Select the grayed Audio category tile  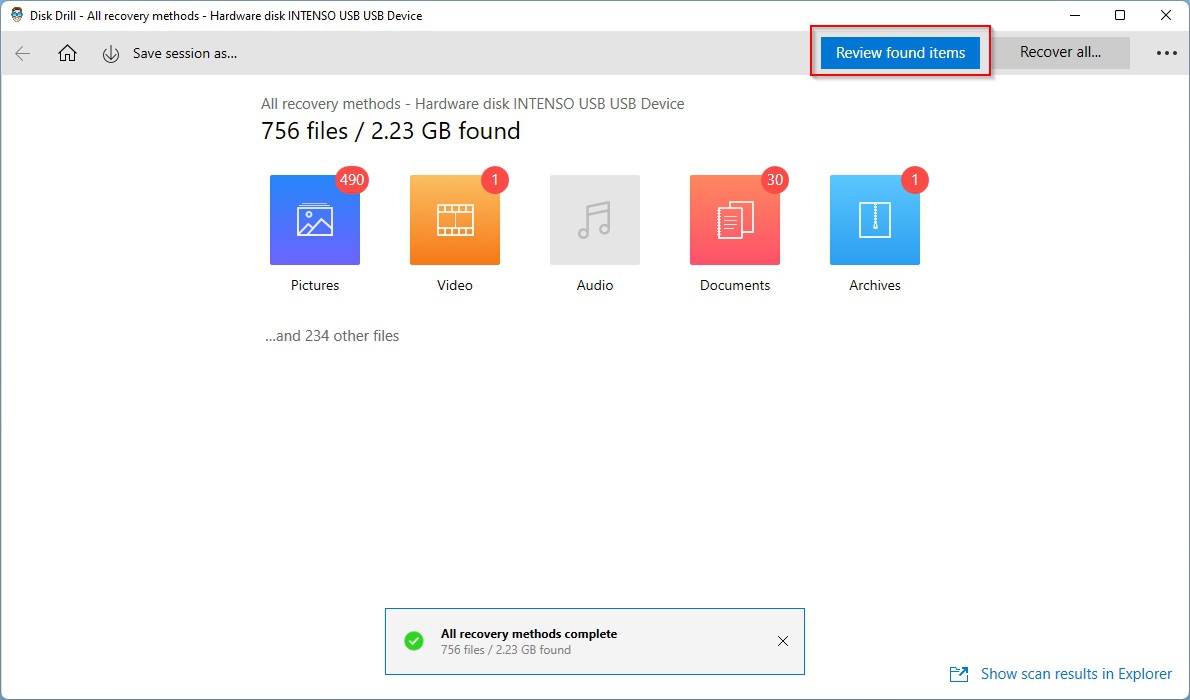coord(595,220)
